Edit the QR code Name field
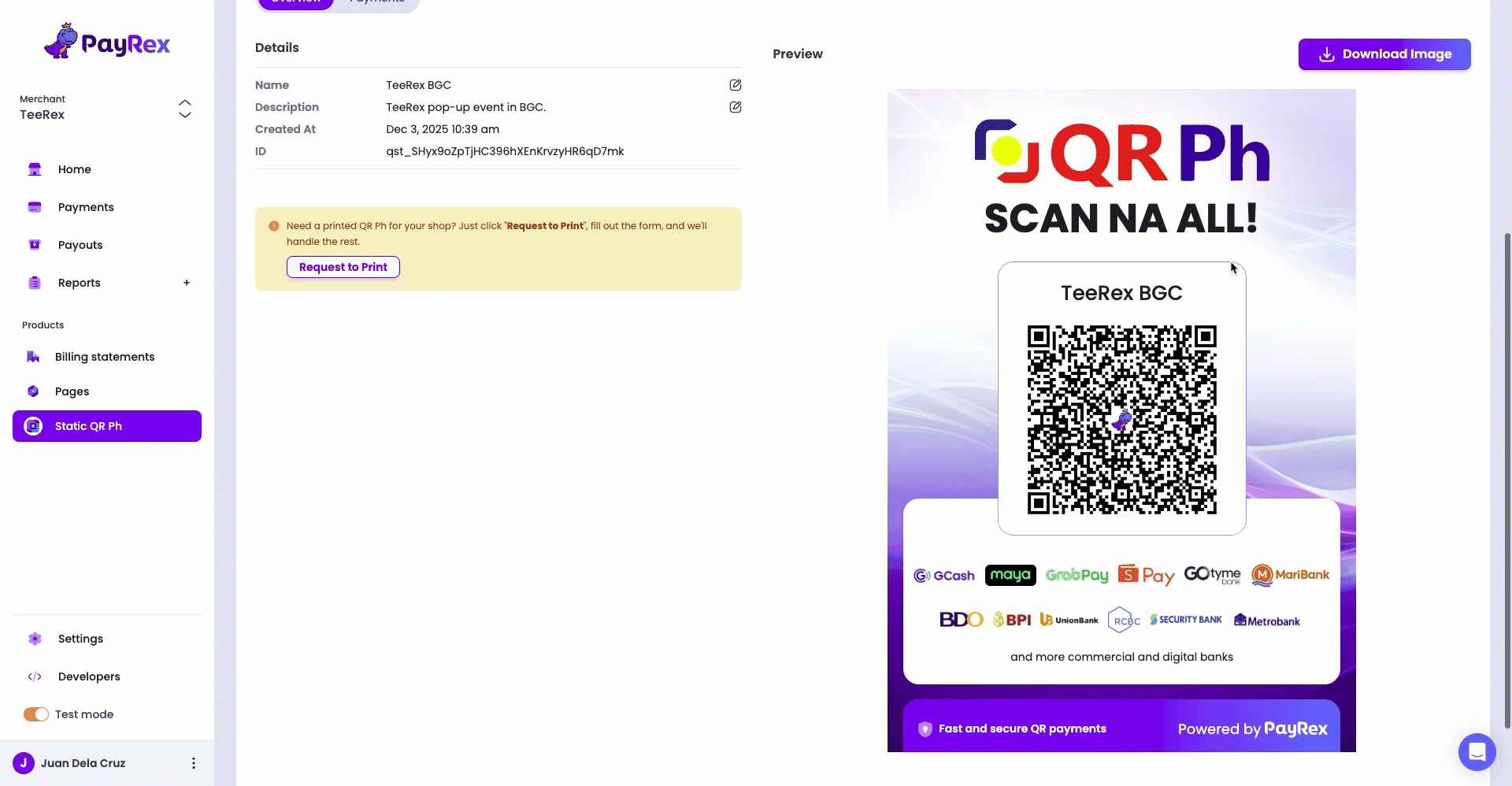The image size is (1512, 786). point(734,84)
